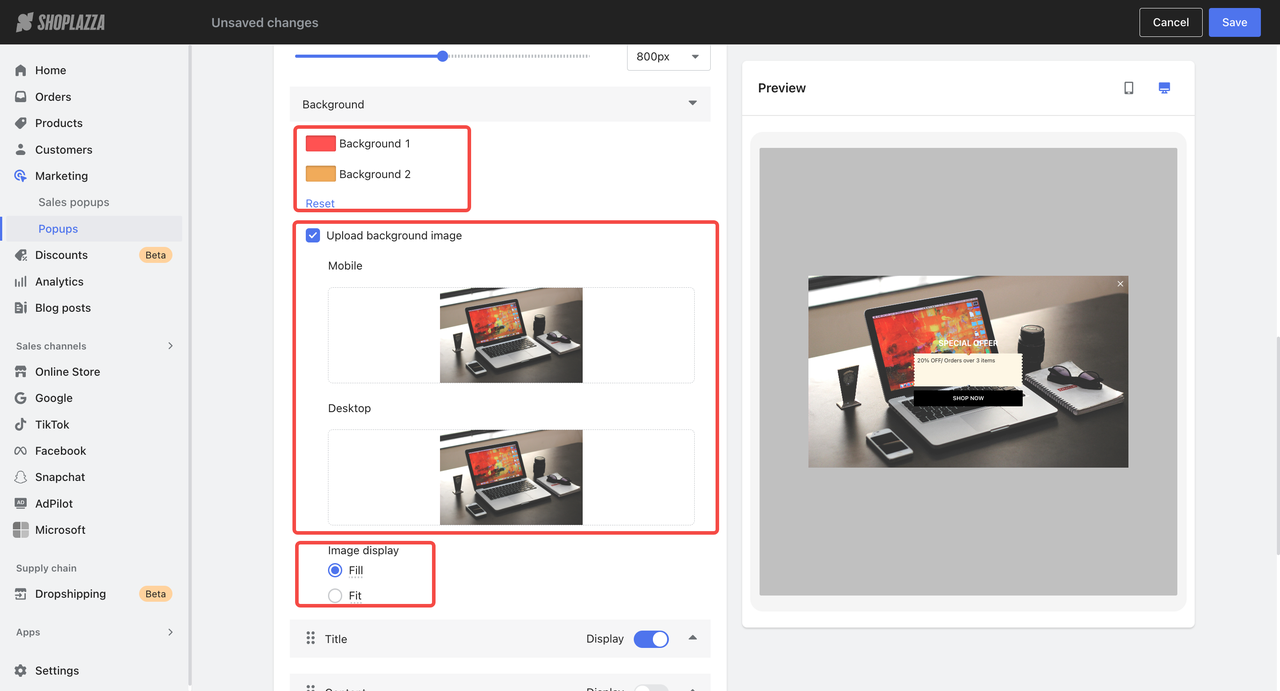Click the Image display label

[363, 550]
